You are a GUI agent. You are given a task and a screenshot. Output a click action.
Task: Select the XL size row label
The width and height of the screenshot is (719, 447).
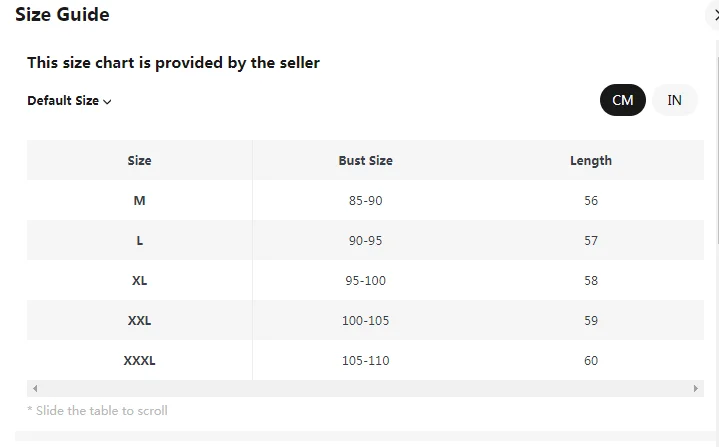point(139,281)
